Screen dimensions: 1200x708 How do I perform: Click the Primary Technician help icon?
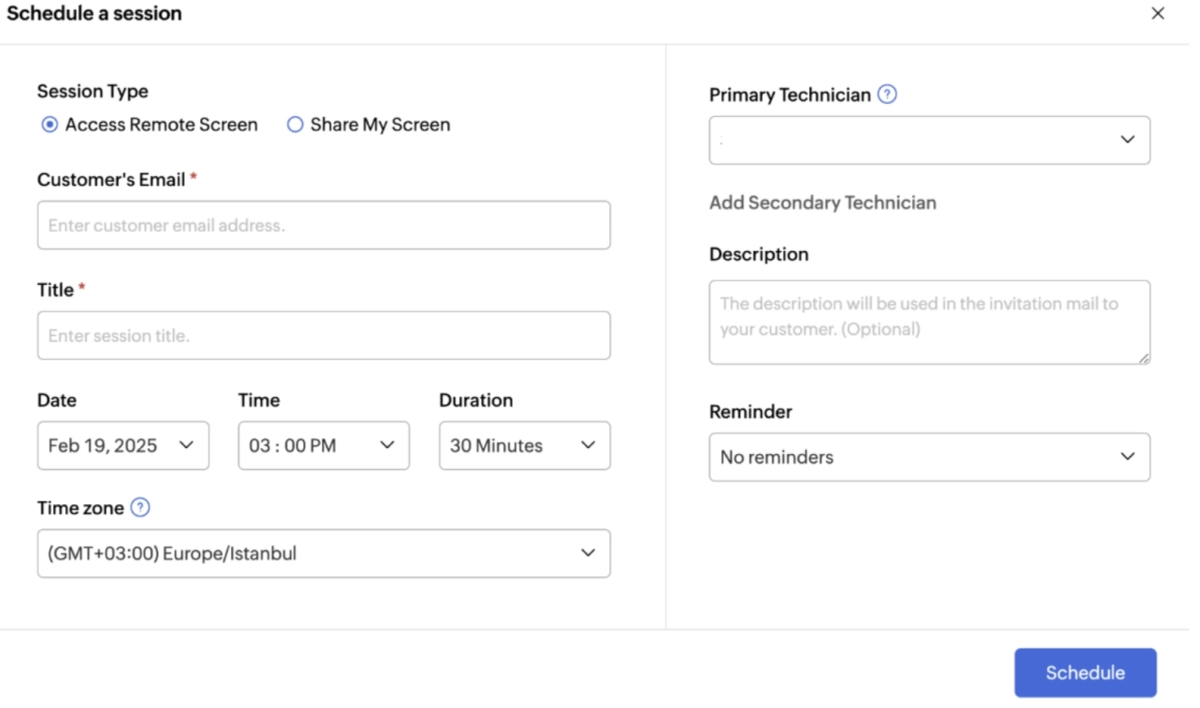point(889,94)
